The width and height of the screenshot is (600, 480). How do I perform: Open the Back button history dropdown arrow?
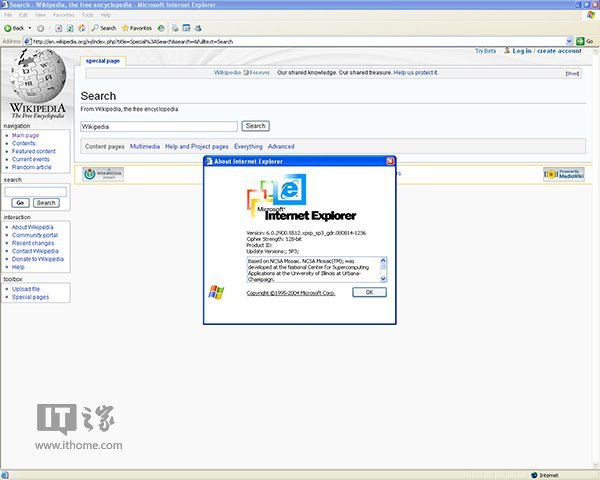pyautogui.click(x=30, y=28)
